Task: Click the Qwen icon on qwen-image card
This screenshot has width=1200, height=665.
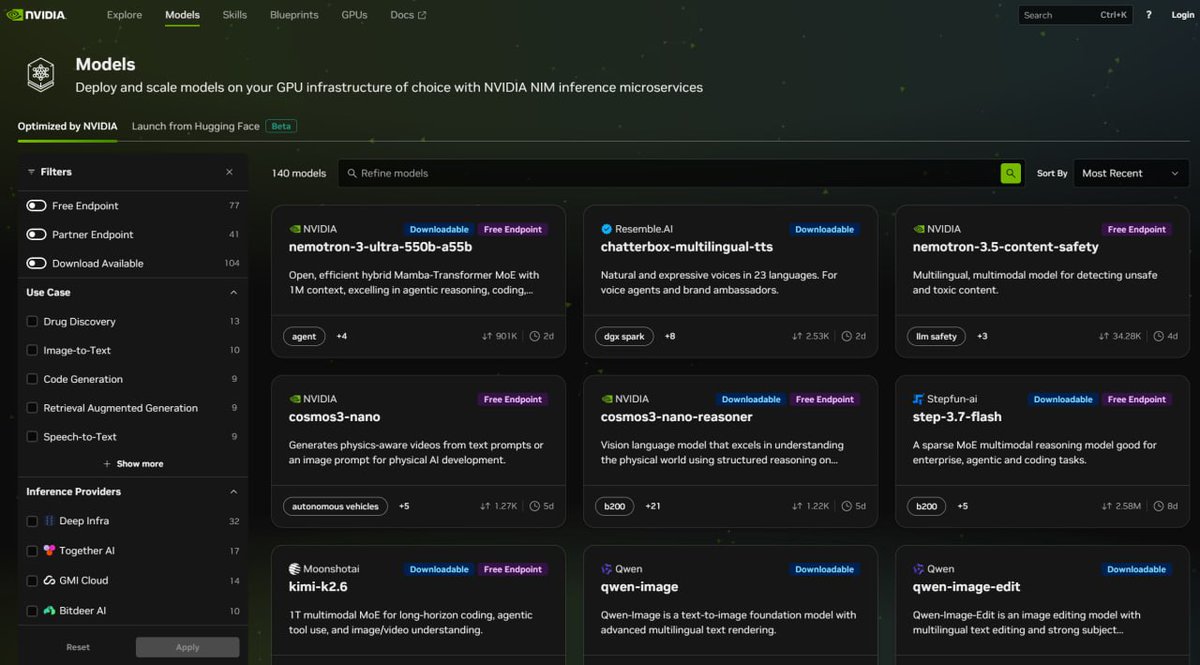Action: pos(606,569)
